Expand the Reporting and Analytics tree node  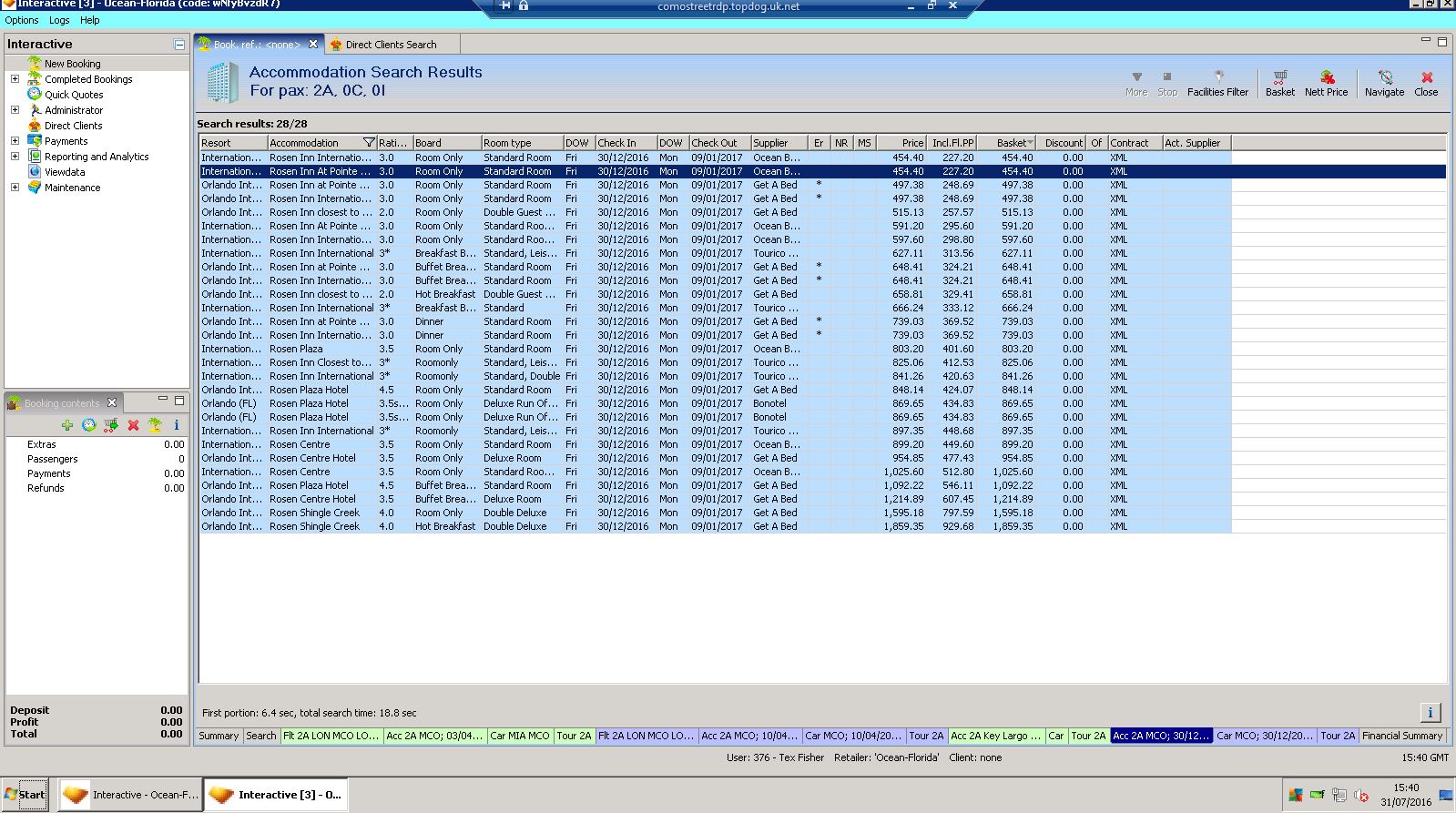pyautogui.click(x=15, y=157)
